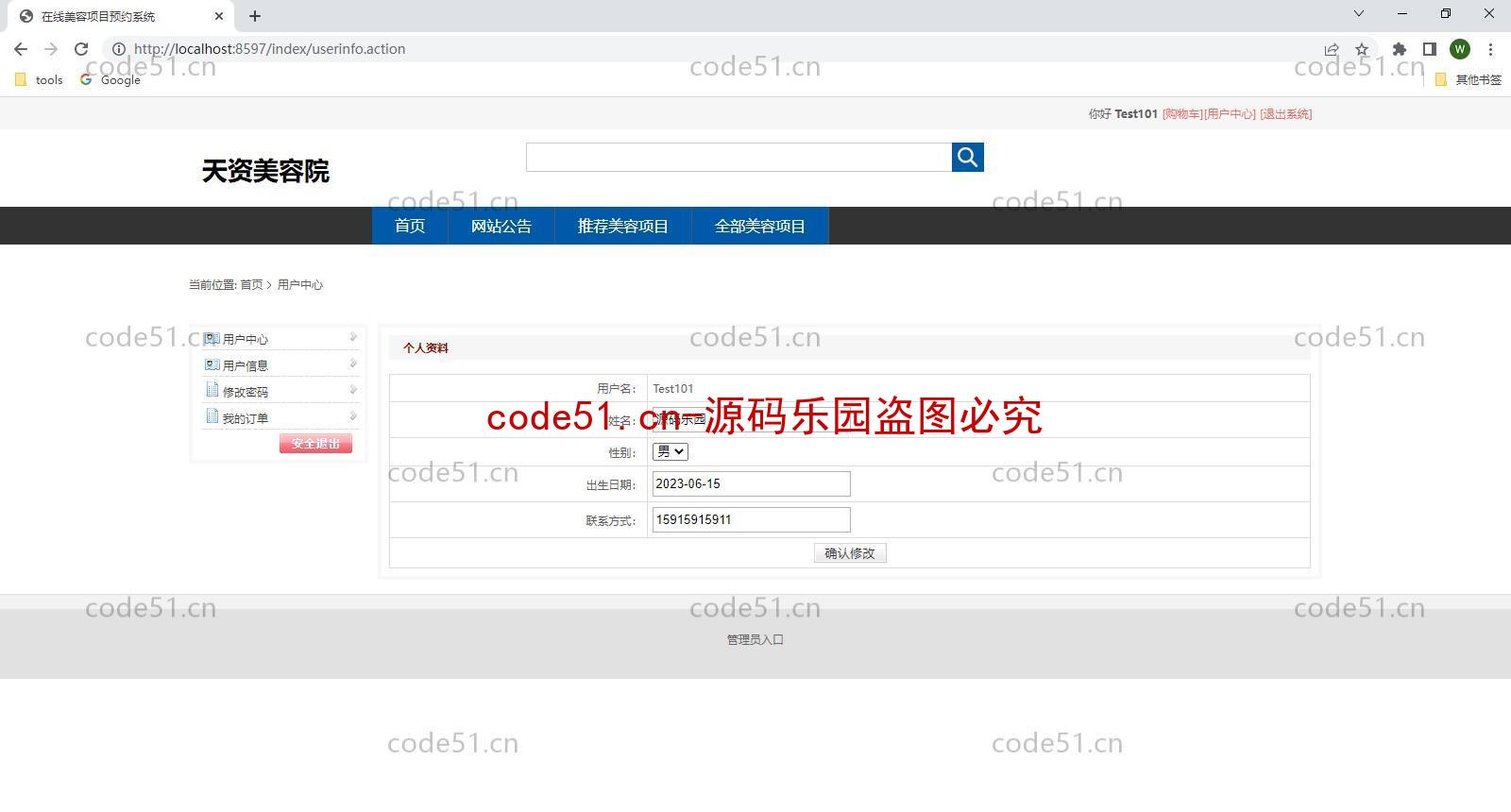Open the 性别 gender dropdown
Image resolution: width=1511 pixels, height=812 pixels.
point(670,452)
